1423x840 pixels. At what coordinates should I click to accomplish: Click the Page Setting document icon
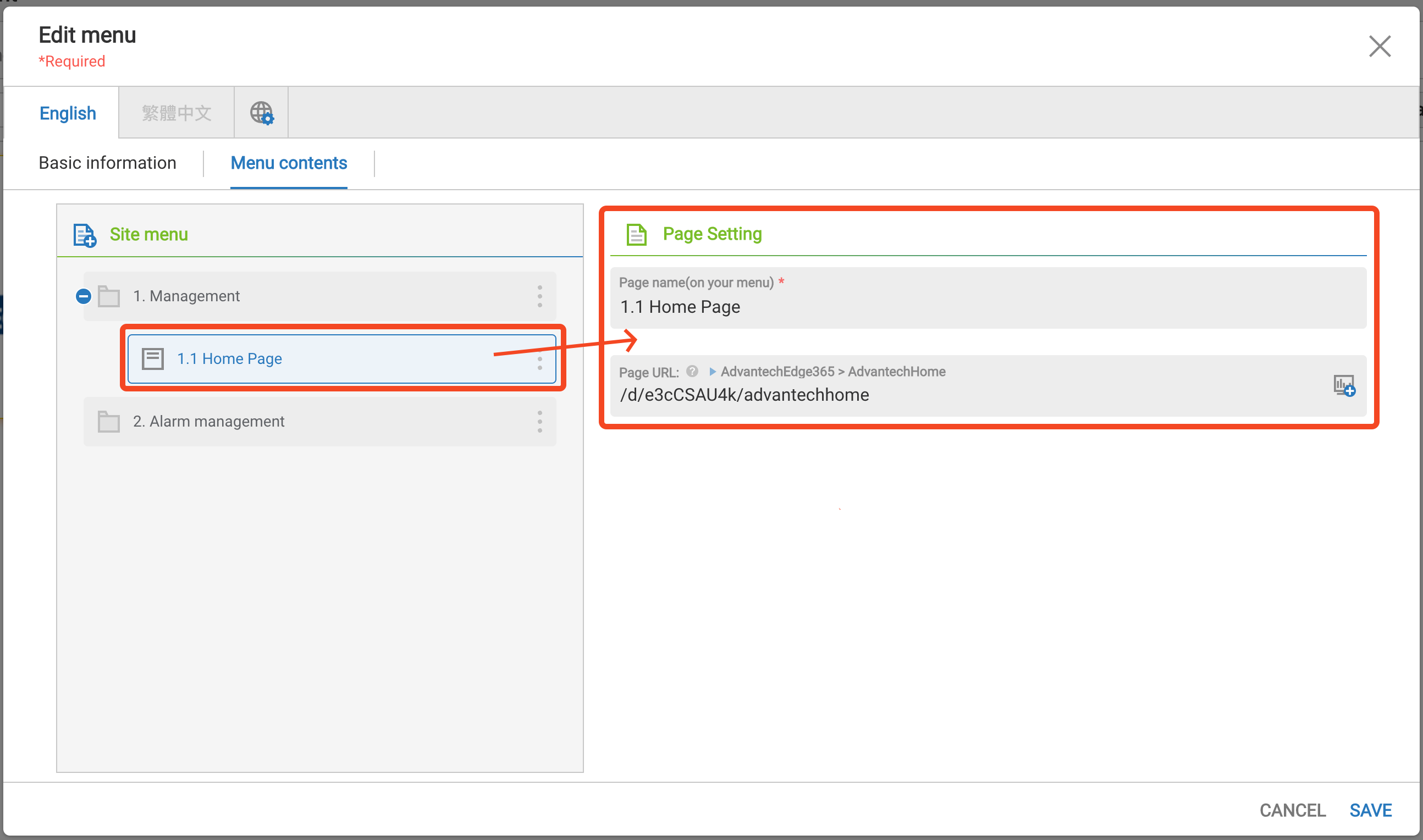[x=636, y=234]
